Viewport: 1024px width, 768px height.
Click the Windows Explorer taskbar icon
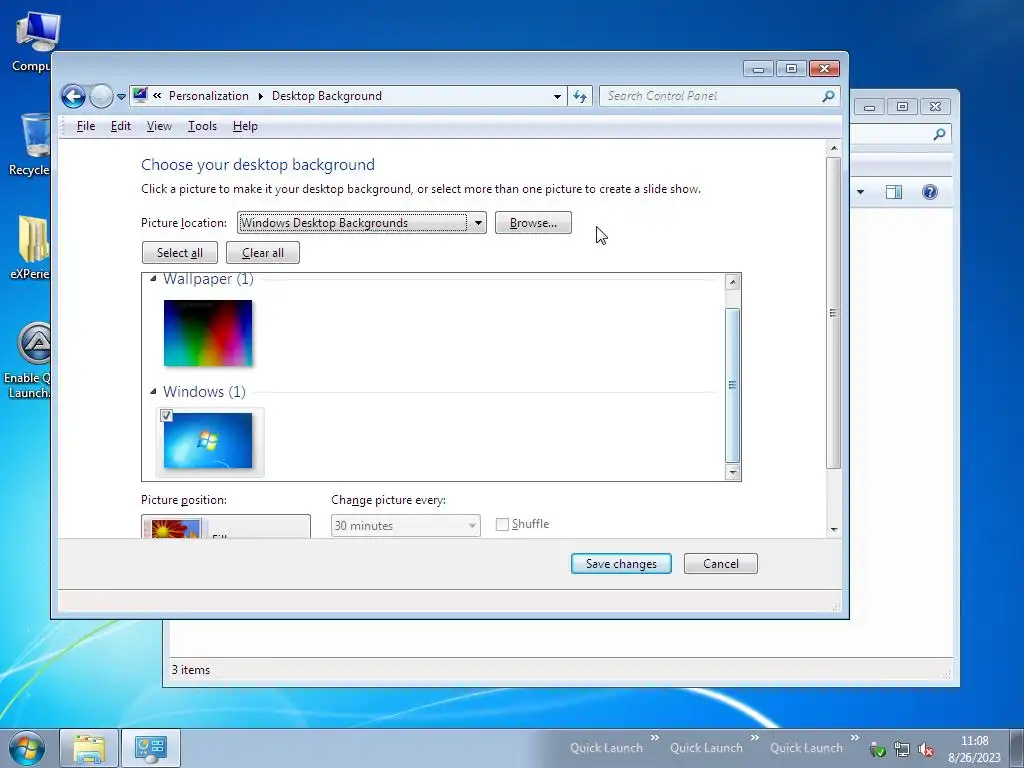pos(89,748)
